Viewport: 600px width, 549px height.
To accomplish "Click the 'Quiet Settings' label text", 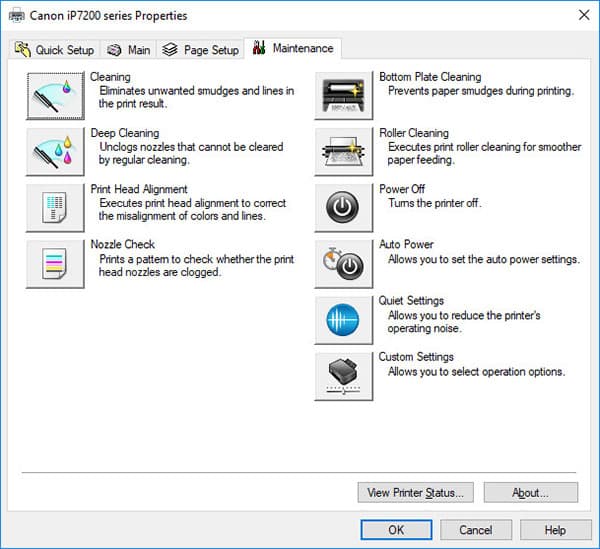I will (411, 301).
